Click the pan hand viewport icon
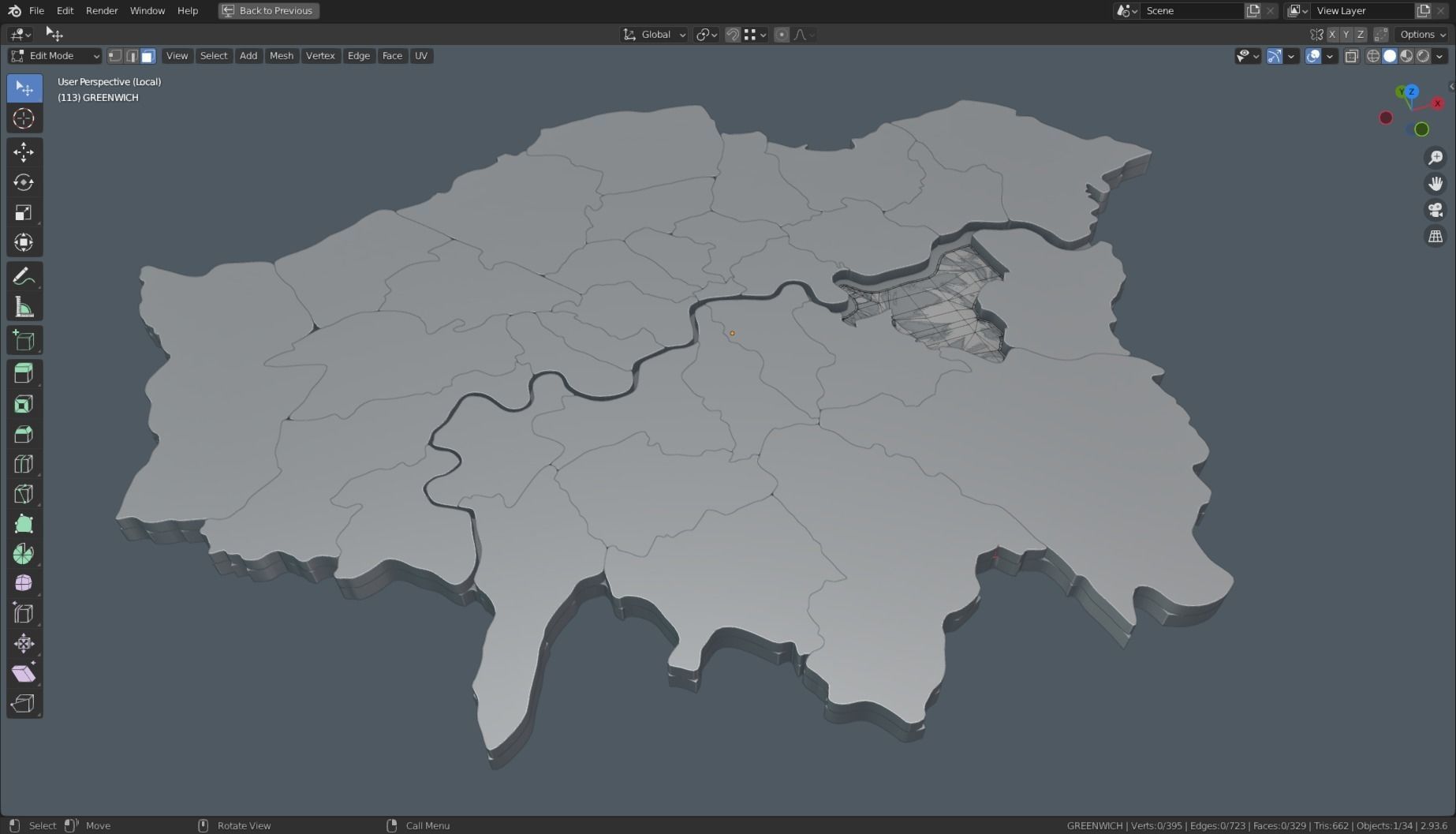The width and height of the screenshot is (1456, 834). pos(1435,184)
